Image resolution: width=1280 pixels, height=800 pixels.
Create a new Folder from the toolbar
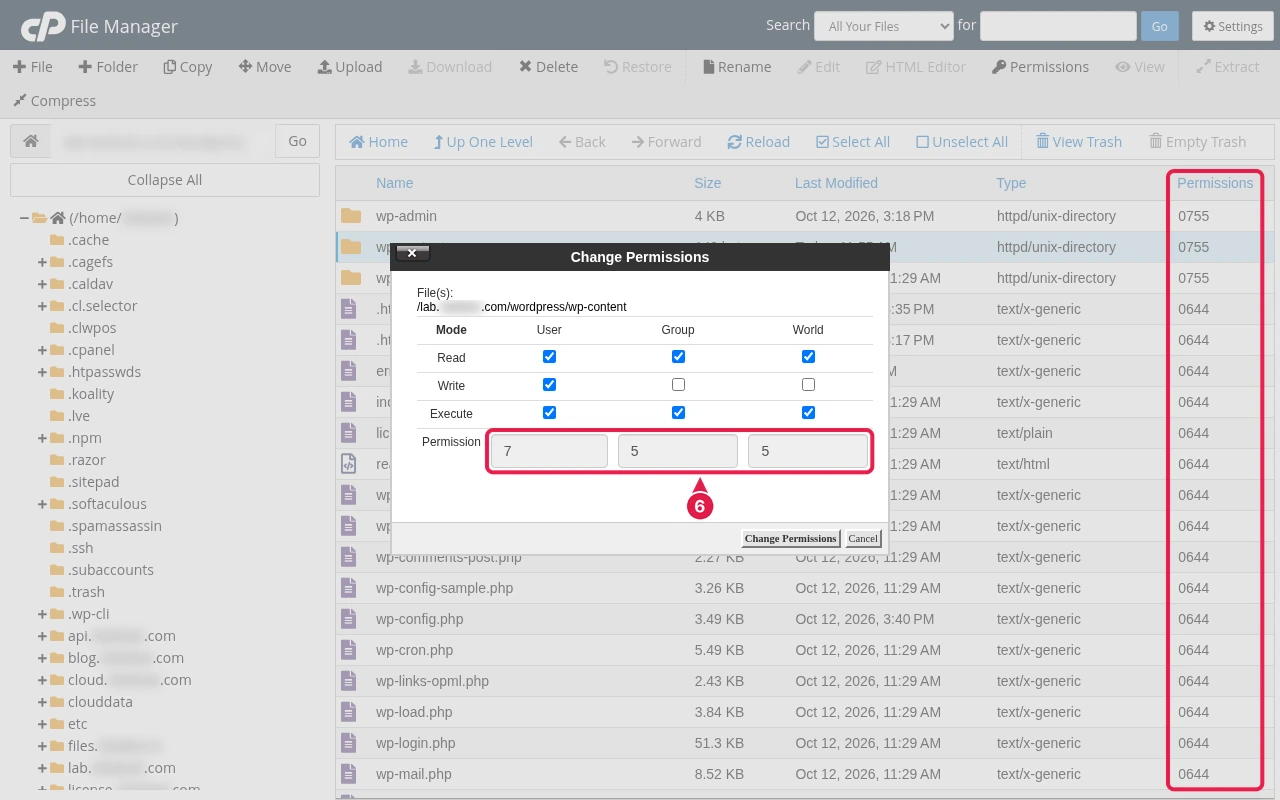(107, 67)
